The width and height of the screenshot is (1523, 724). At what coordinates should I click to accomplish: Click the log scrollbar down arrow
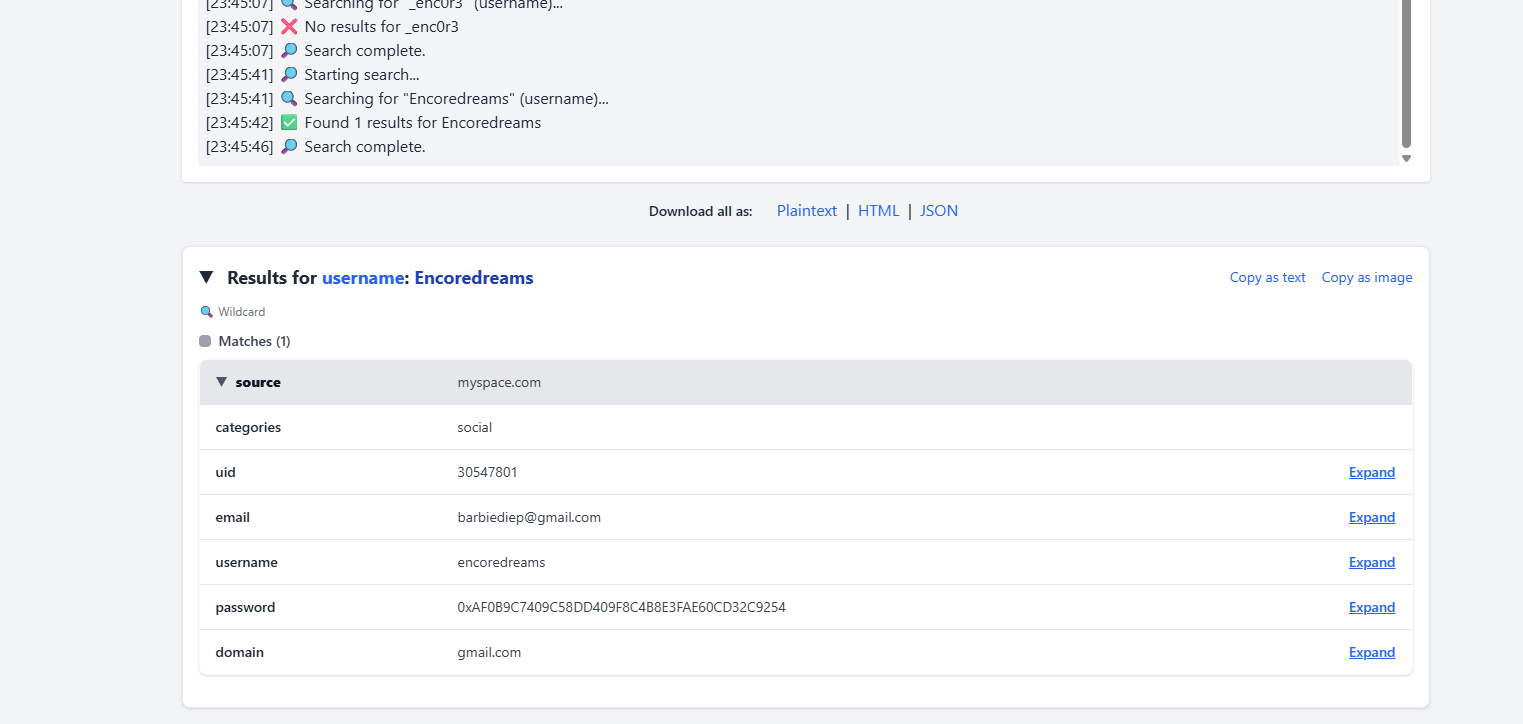point(1406,158)
